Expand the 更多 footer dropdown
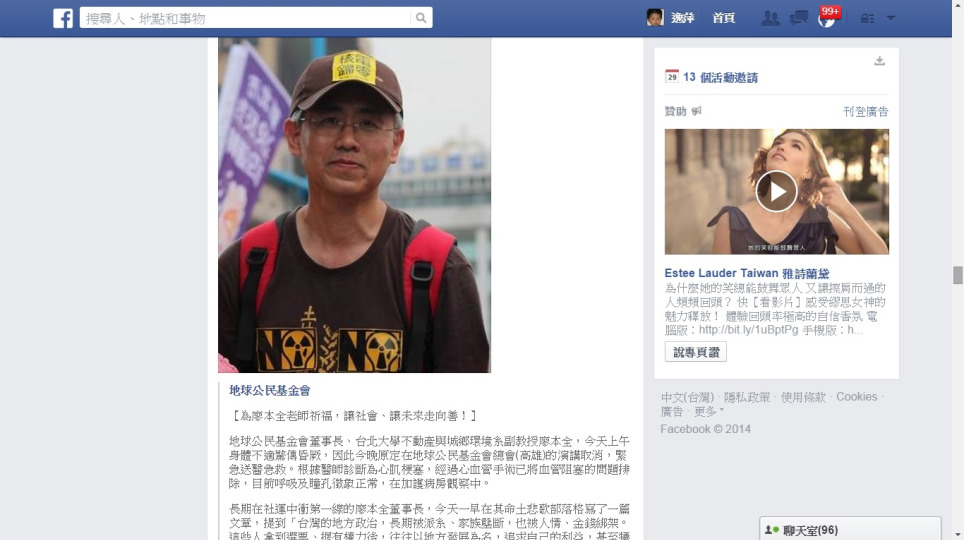This screenshot has width=964, height=540. point(709,411)
